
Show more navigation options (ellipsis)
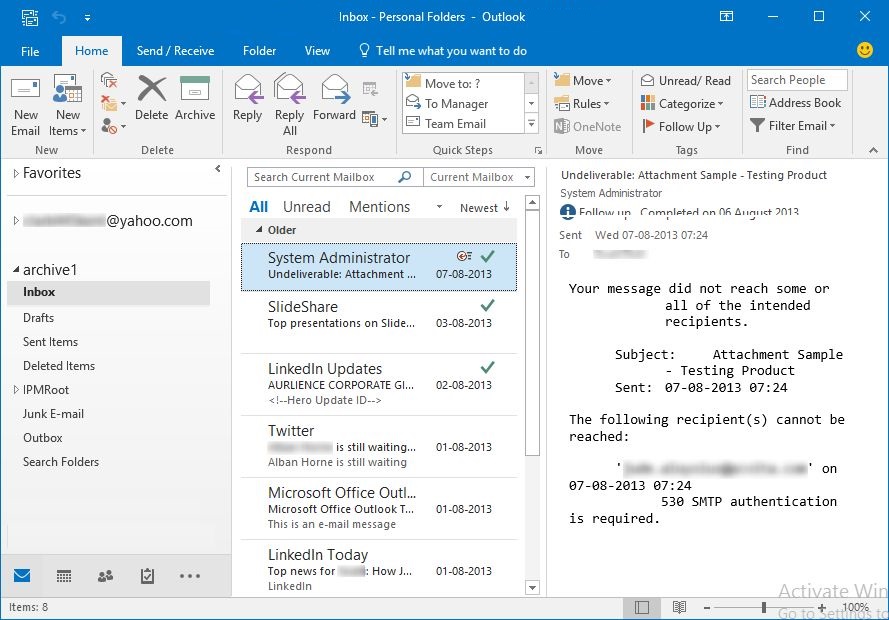pyautogui.click(x=189, y=576)
